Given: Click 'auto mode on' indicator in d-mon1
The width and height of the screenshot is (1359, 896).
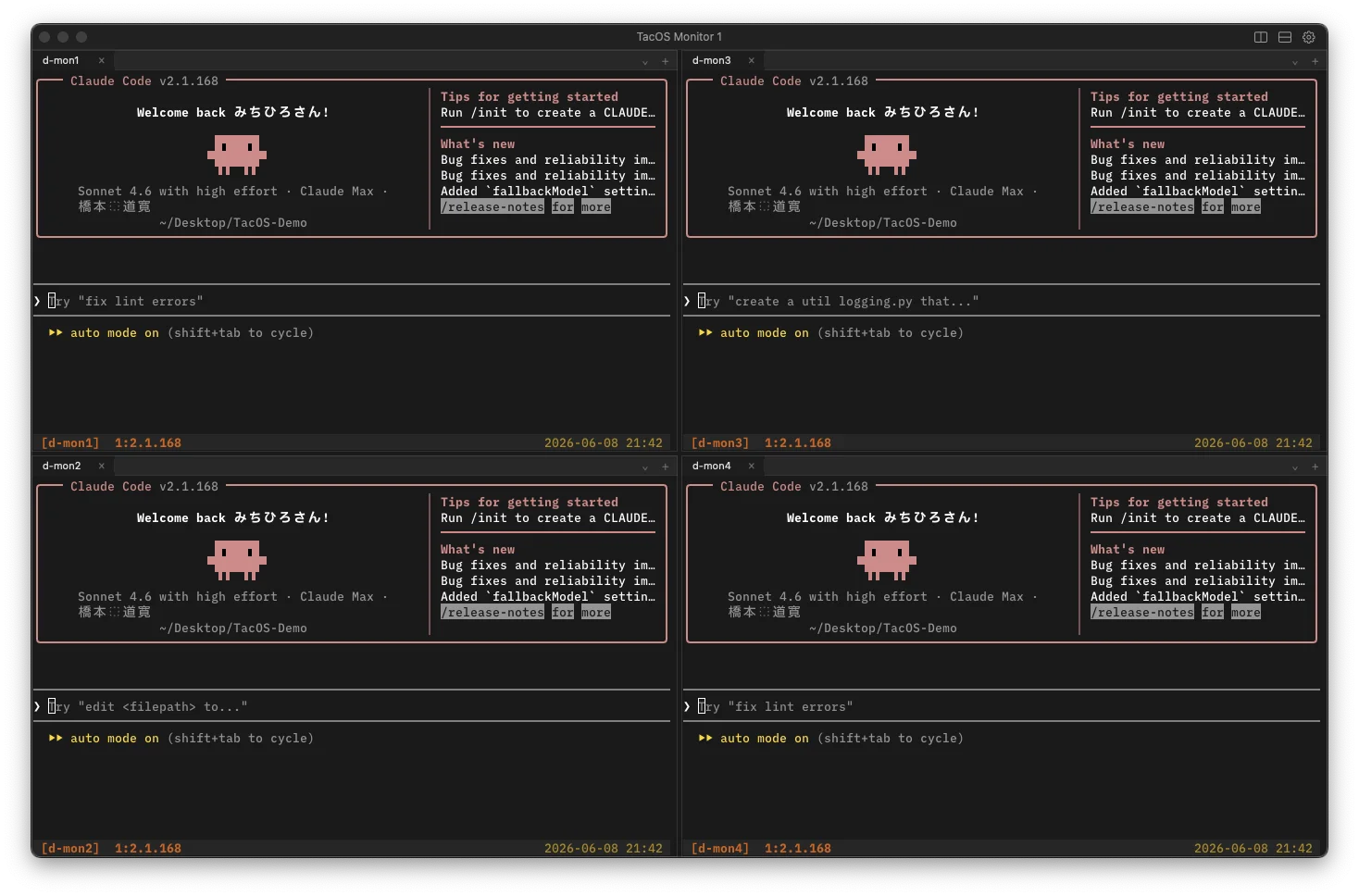Looking at the screenshot, I should pyautogui.click(x=115, y=333).
